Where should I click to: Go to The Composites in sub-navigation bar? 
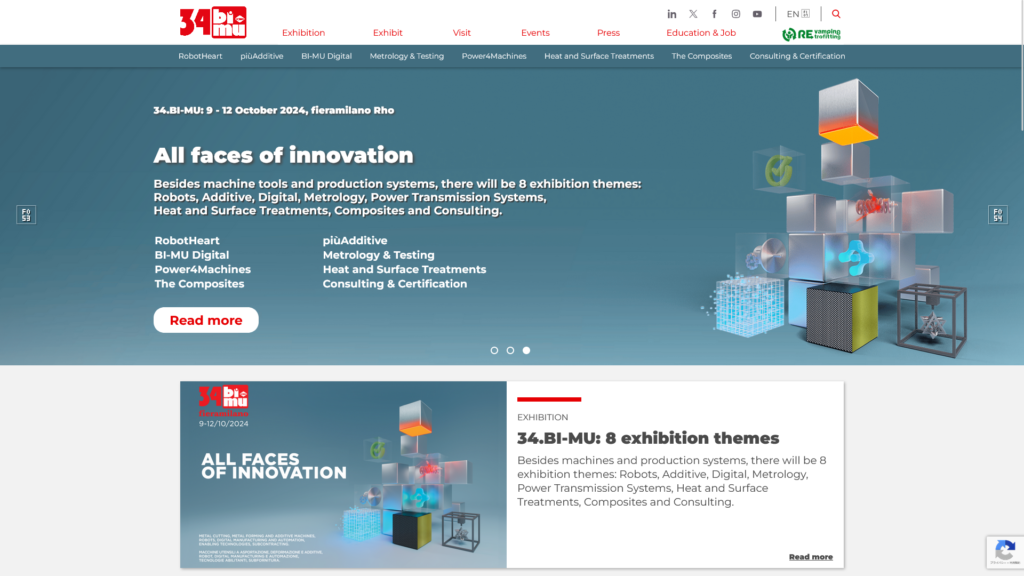pyautogui.click(x=701, y=56)
